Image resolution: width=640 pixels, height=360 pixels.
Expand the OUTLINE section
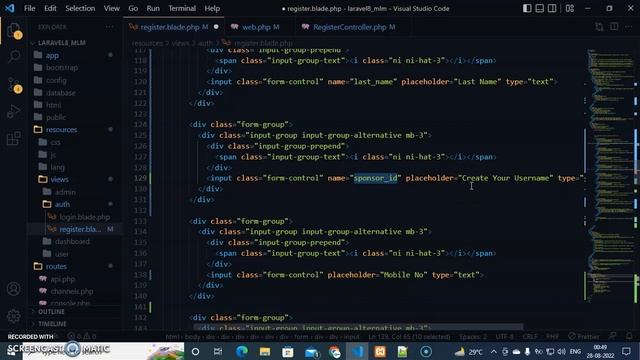click(51, 311)
